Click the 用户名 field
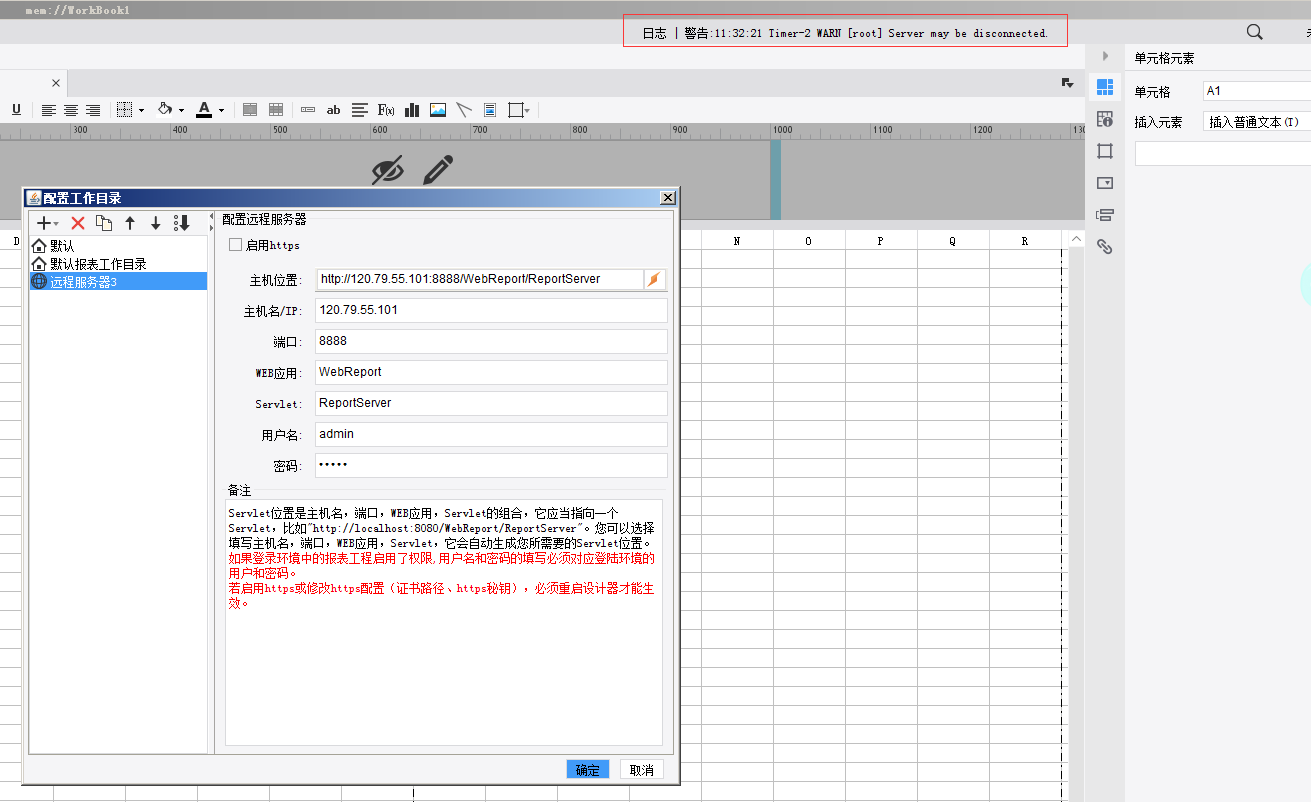Screen dimensions: 1311x802 [491, 434]
